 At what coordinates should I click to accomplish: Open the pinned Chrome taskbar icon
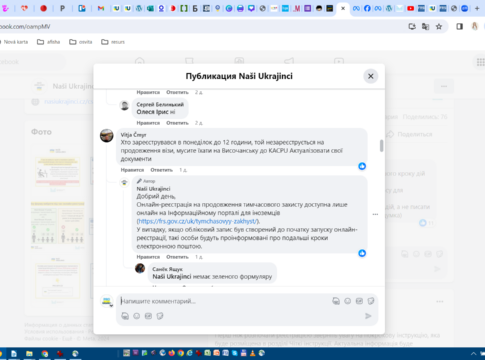click(44, 354)
